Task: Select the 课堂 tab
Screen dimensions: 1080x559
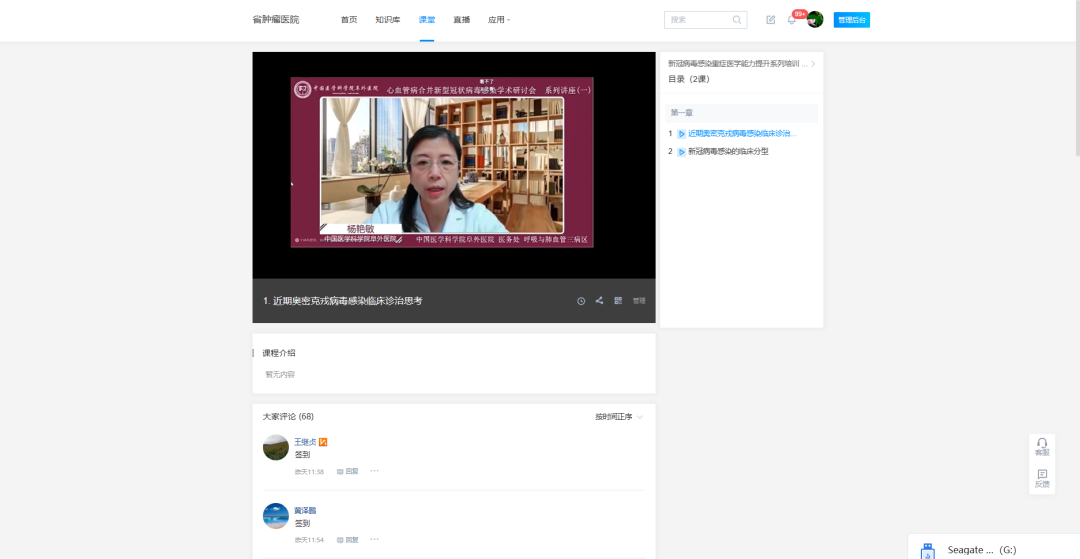Action: [x=427, y=20]
